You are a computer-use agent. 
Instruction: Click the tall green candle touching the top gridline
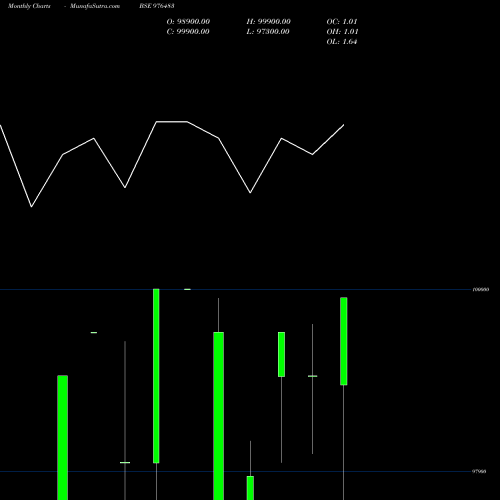point(156,376)
